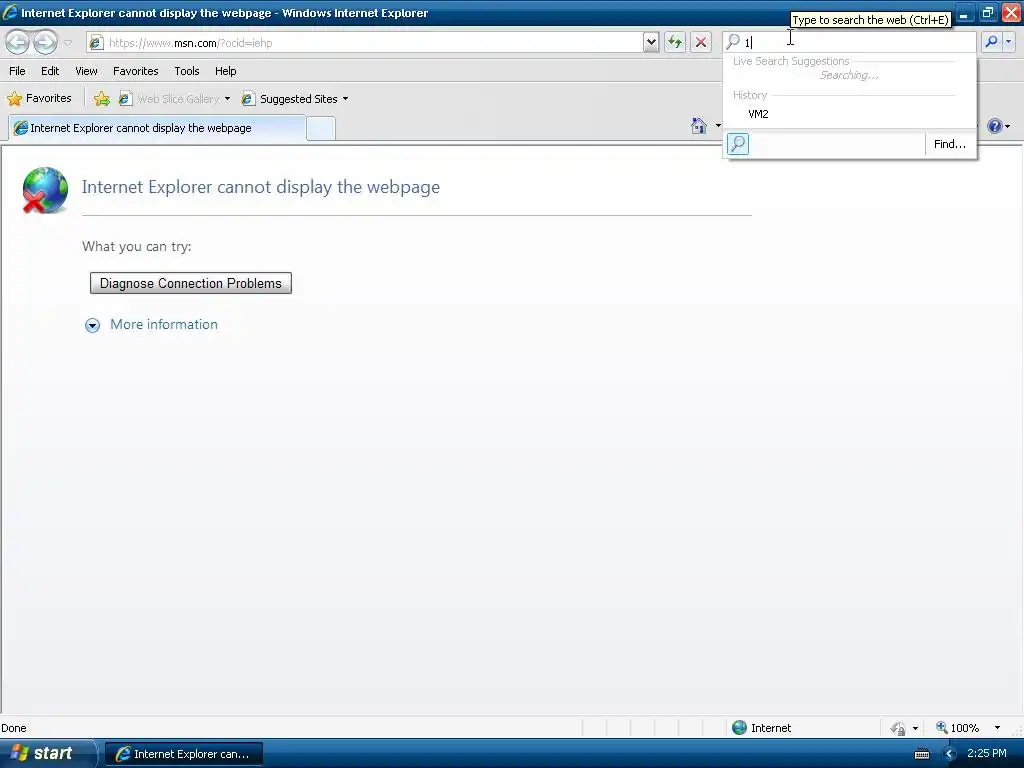Click the Web Slice Gallery link
This screenshot has height=768, width=1024.
pyautogui.click(x=170, y=99)
